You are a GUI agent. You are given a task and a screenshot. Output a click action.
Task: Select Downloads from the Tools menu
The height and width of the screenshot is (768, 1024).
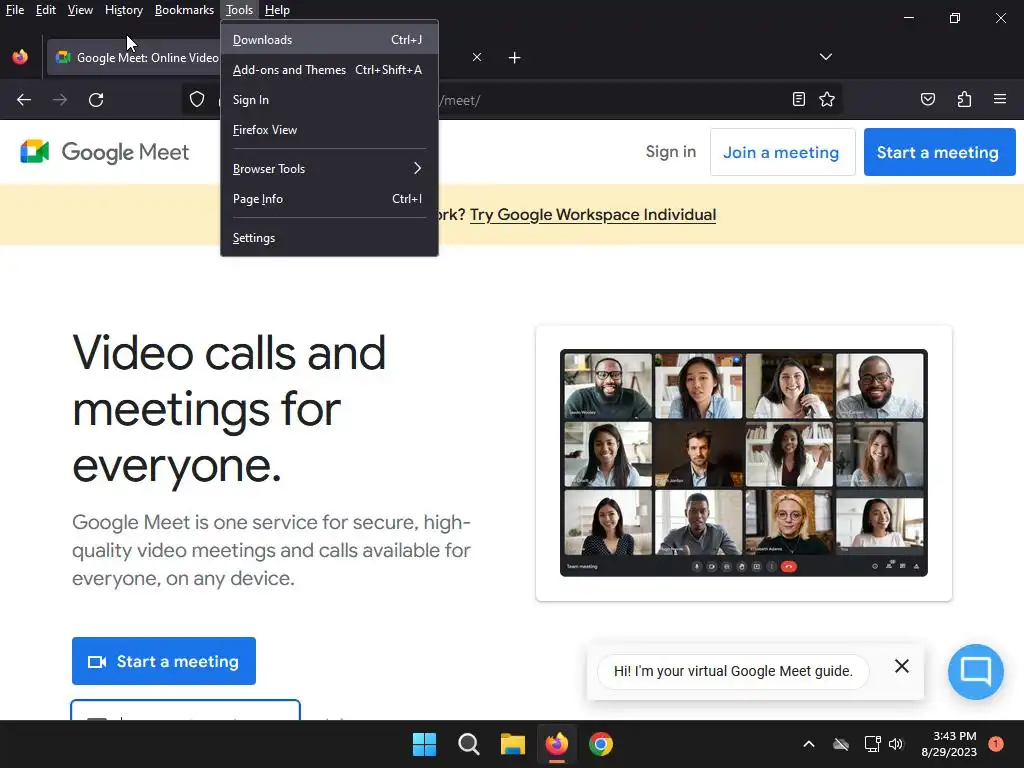click(329, 40)
